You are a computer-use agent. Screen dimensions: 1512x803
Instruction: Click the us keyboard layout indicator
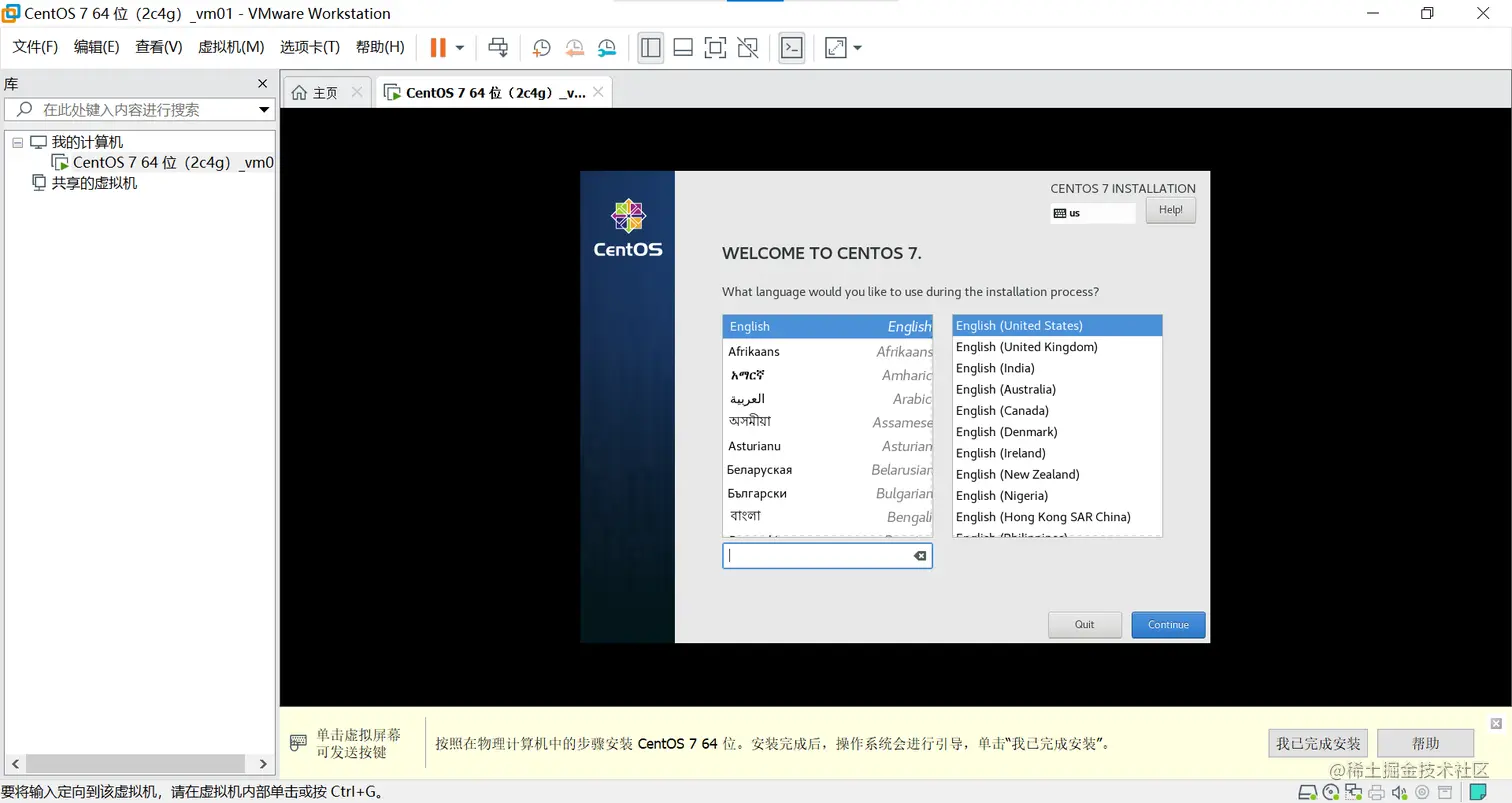coord(1092,213)
